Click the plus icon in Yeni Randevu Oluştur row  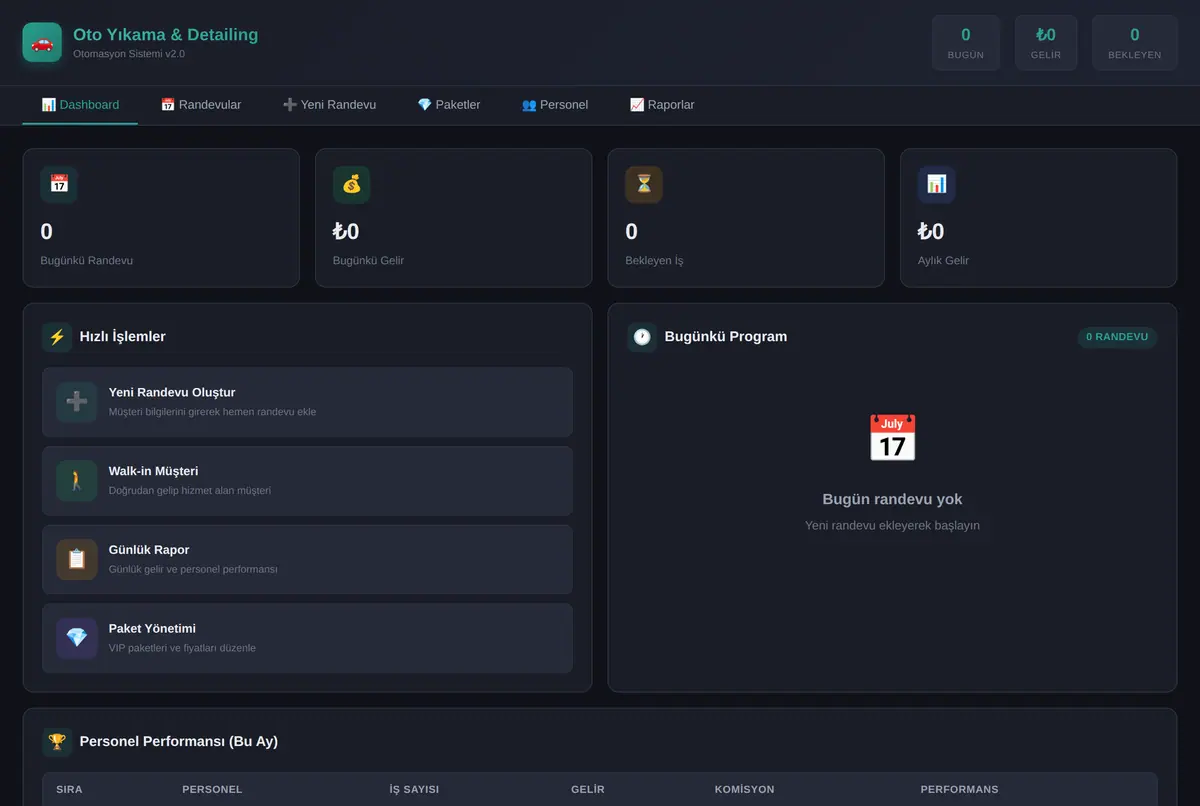(77, 402)
